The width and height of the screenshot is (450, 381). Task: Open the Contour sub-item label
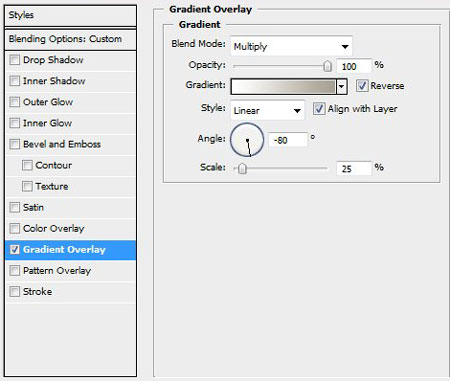54,165
